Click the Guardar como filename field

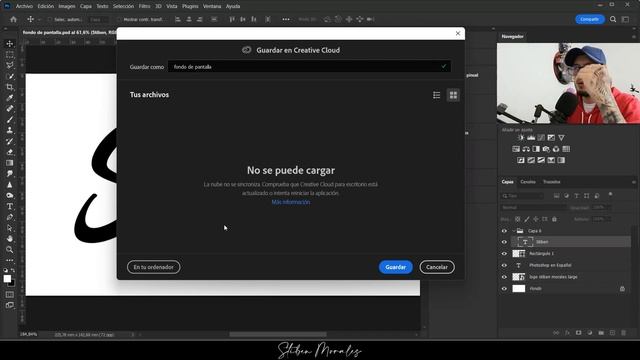click(x=309, y=67)
